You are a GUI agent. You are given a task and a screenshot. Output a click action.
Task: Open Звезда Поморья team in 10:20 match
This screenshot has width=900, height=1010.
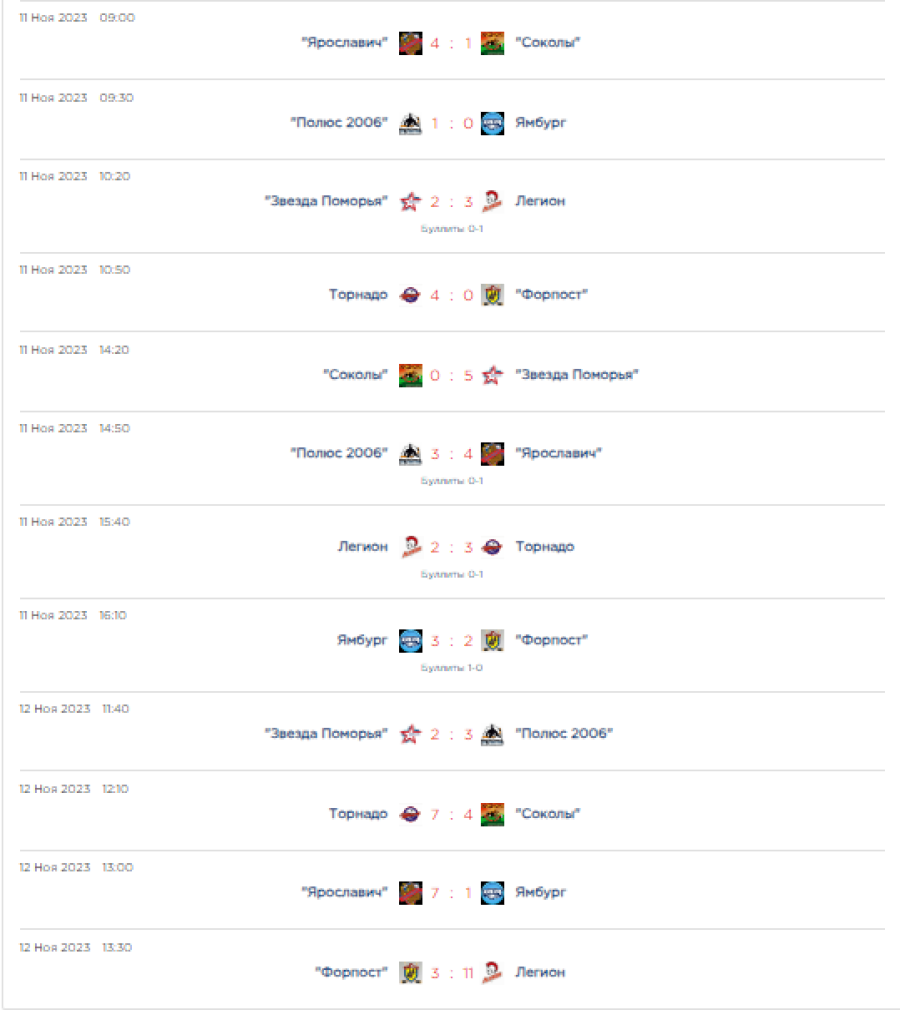click(x=326, y=201)
